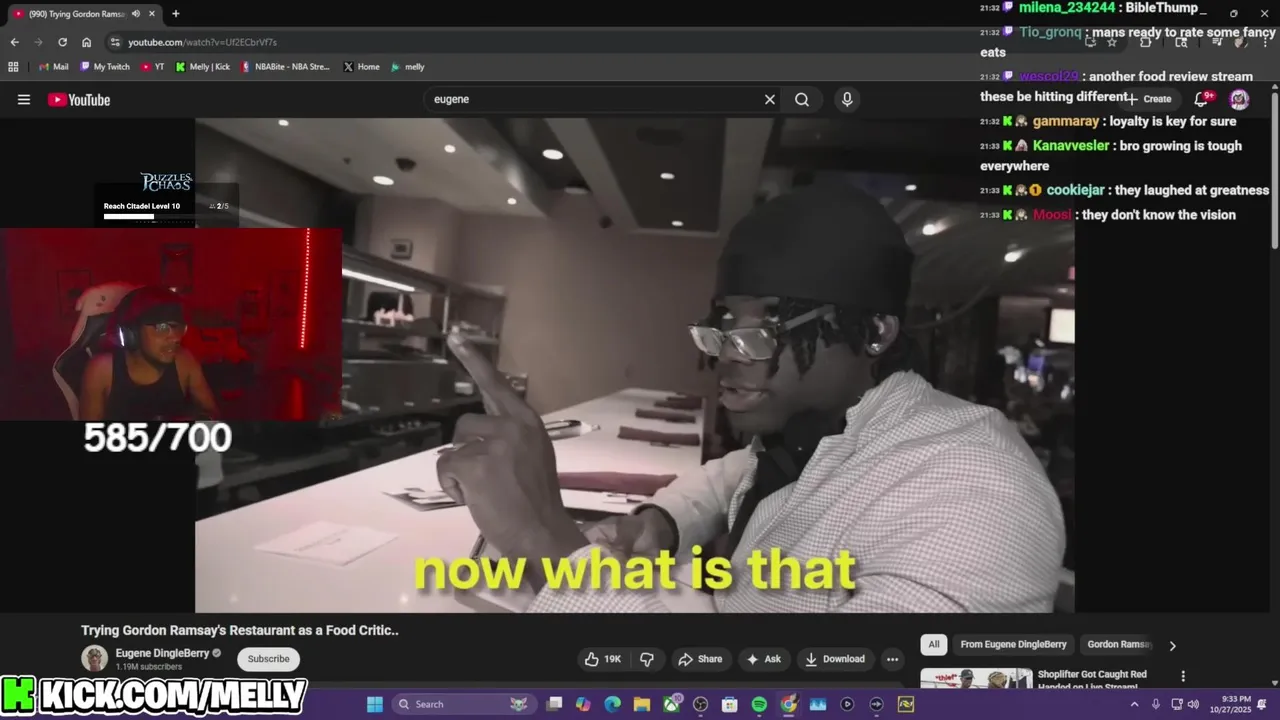Open the Mail bookmark

tap(53, 67)
